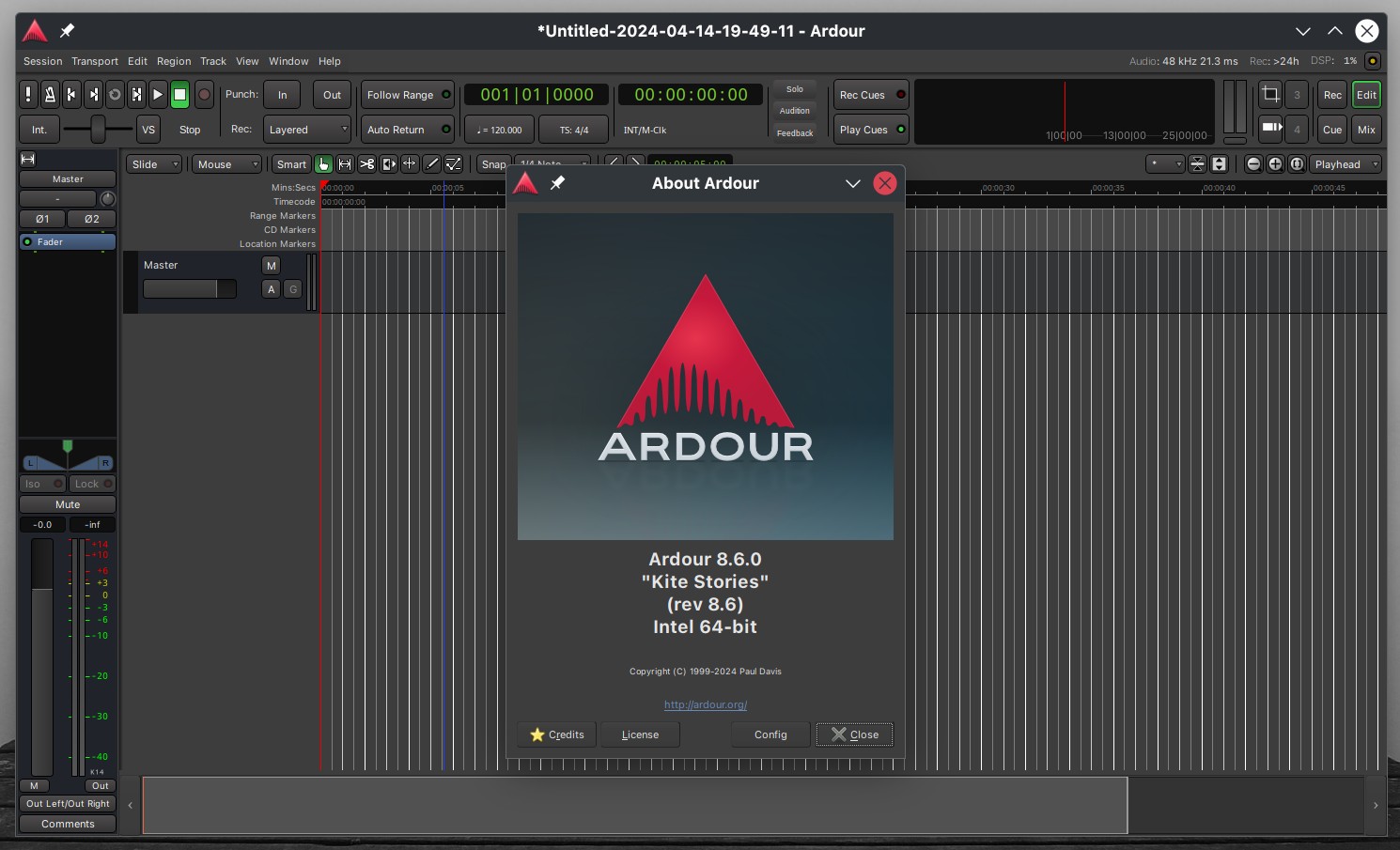Open the Help menu
This screenshot has height=850, width=1400.
tap(330, 61)
